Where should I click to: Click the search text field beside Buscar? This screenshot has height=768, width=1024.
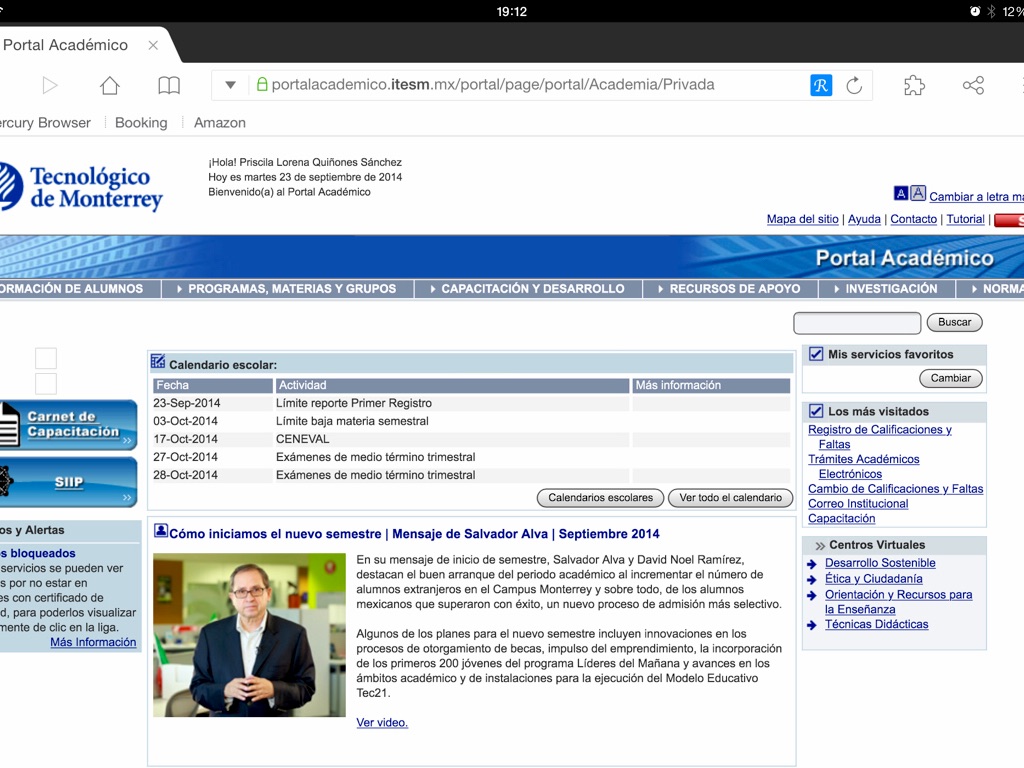856,323
